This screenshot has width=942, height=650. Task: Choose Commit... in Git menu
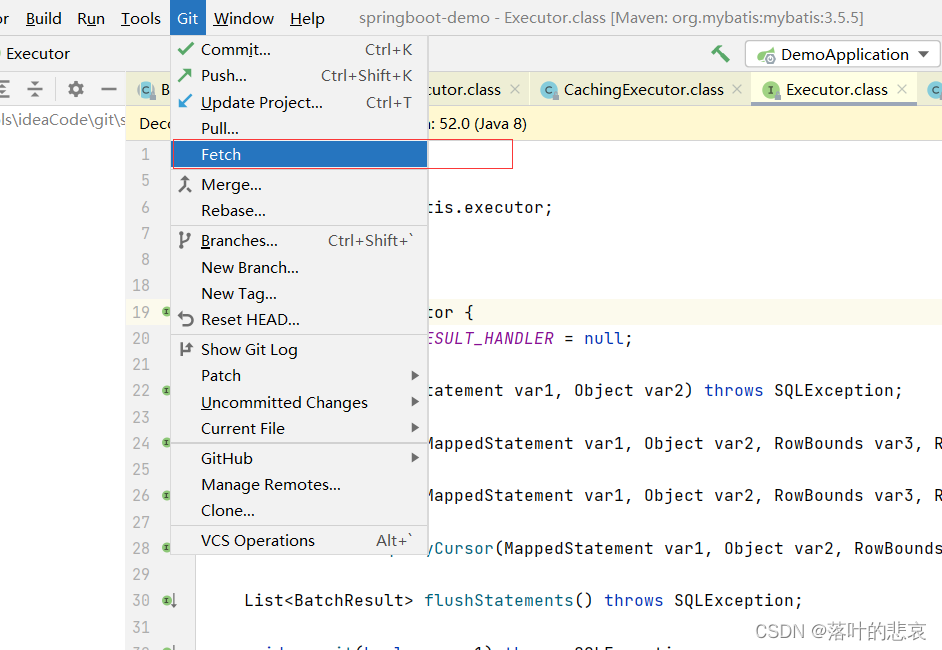(299, 49)
